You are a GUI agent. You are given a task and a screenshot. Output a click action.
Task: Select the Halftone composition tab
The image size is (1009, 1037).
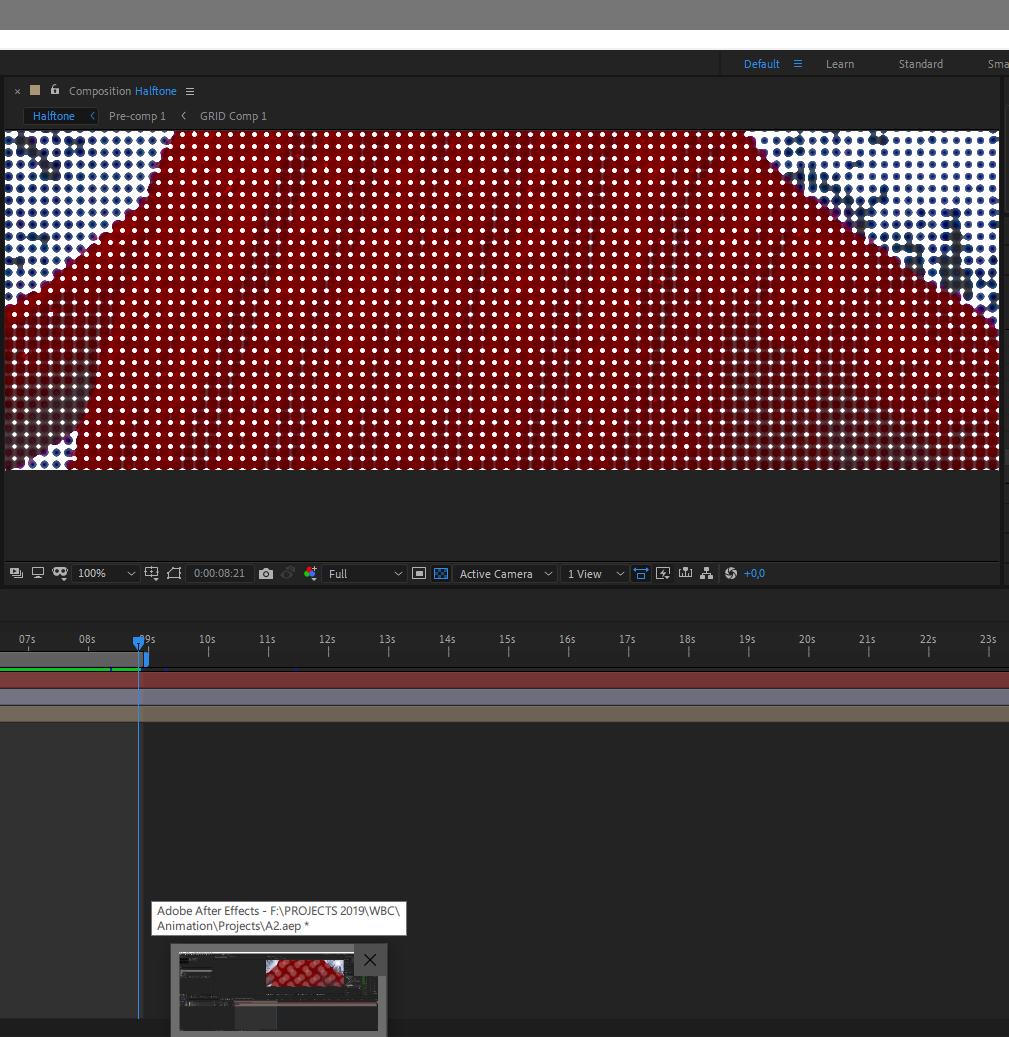[x=55, y=115]
